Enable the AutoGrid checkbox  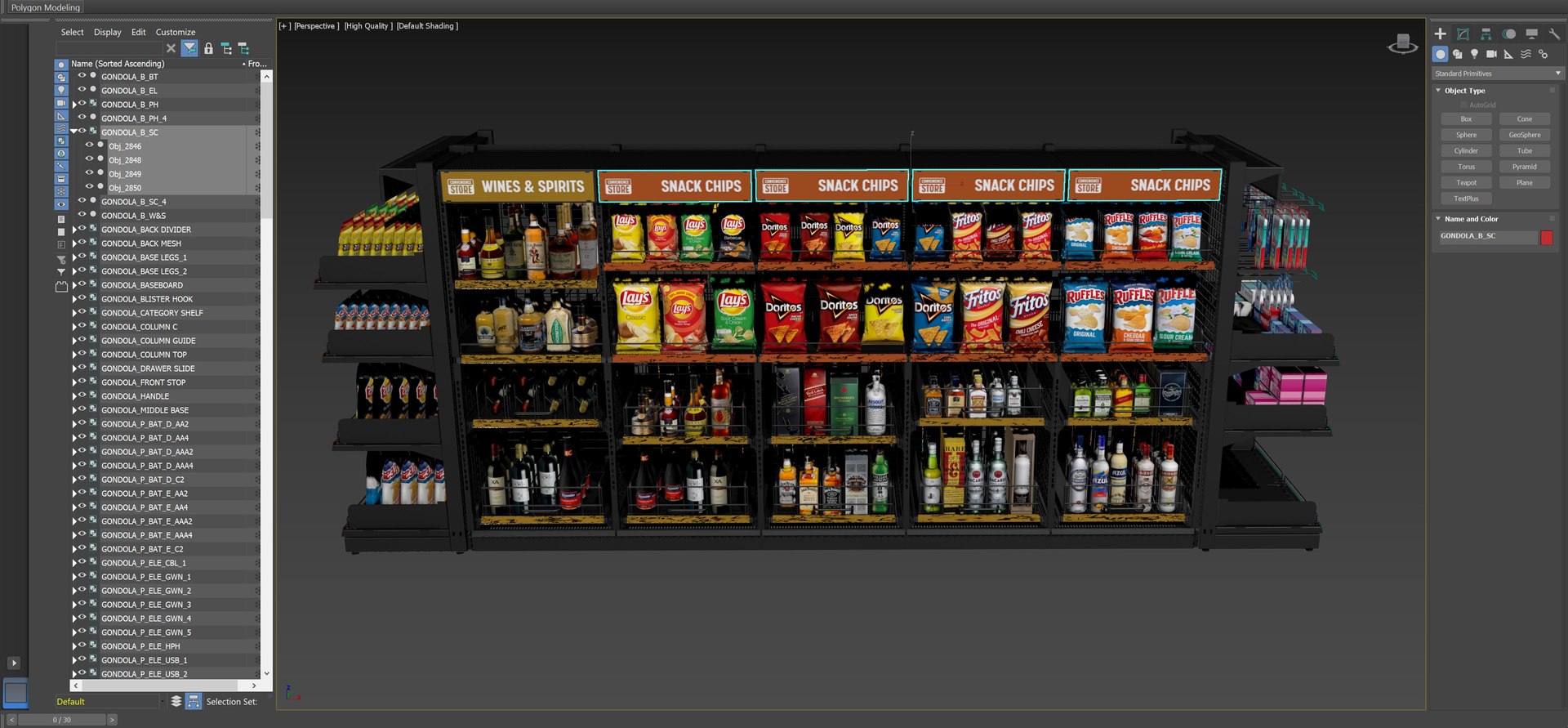point(1464,105)
